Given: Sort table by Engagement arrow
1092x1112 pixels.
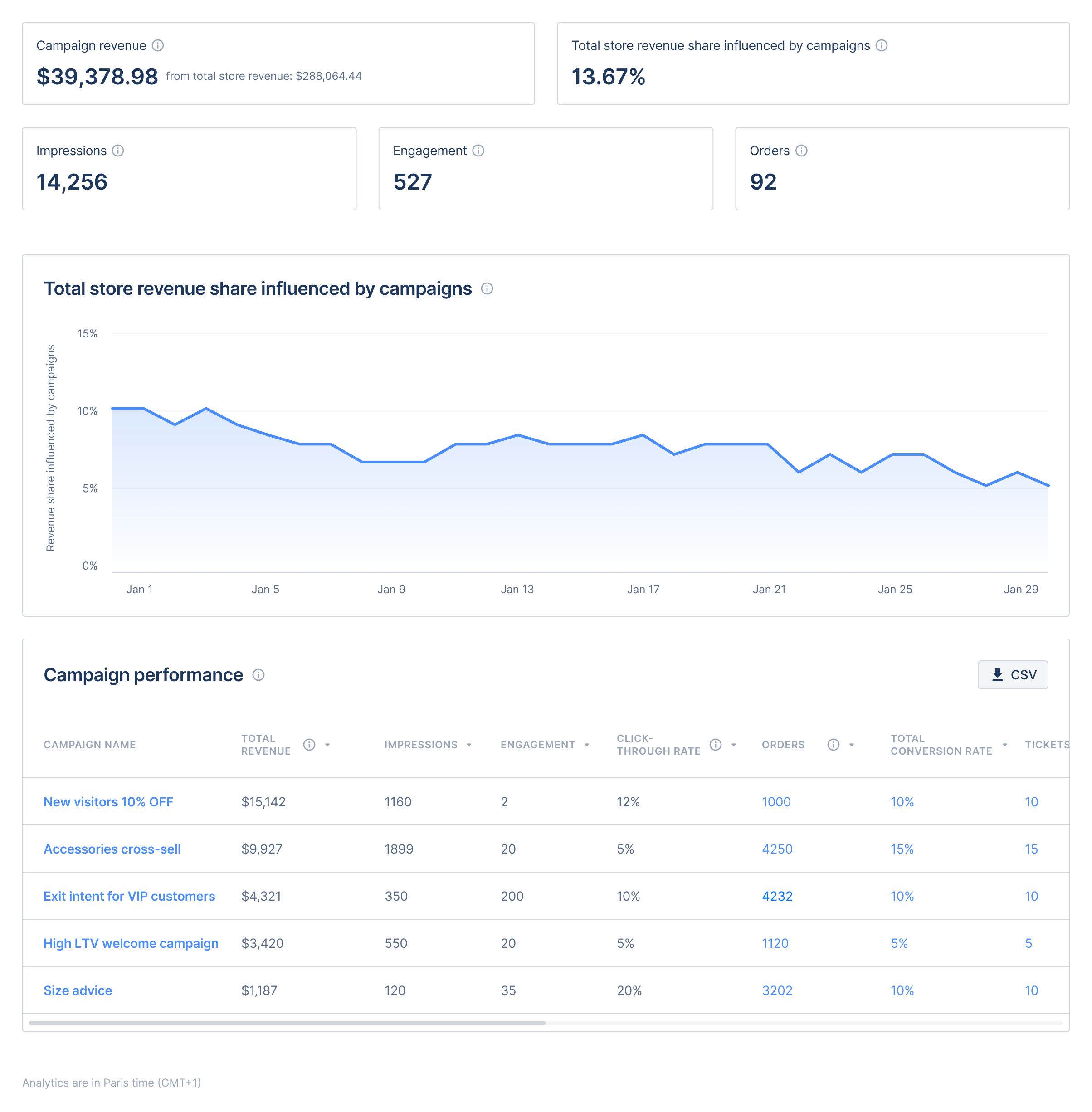Looking at the screenshot, I should click(587, 745).
